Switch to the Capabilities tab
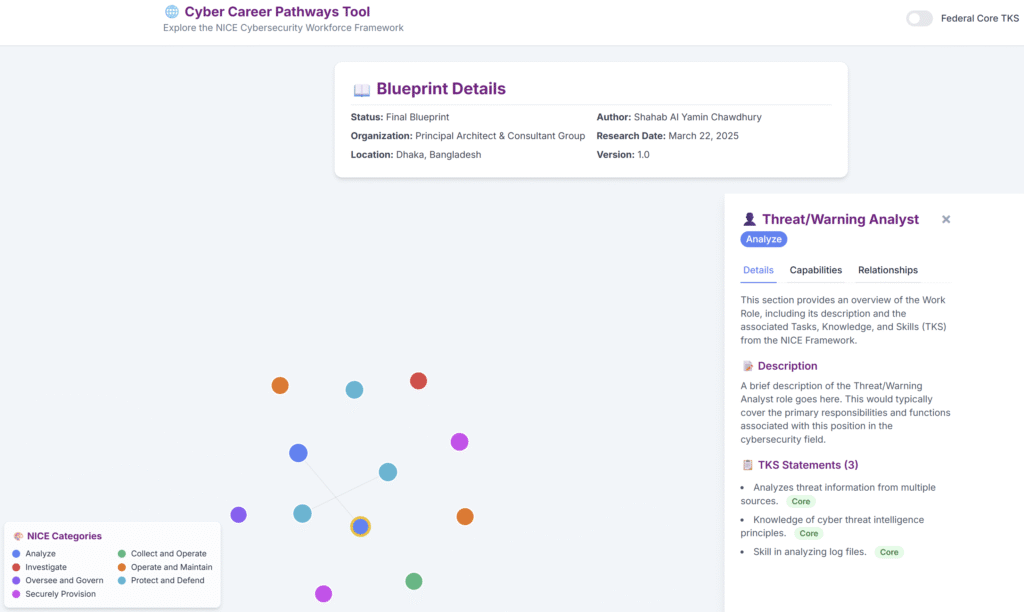1024x612 pixels. point(815,270)
